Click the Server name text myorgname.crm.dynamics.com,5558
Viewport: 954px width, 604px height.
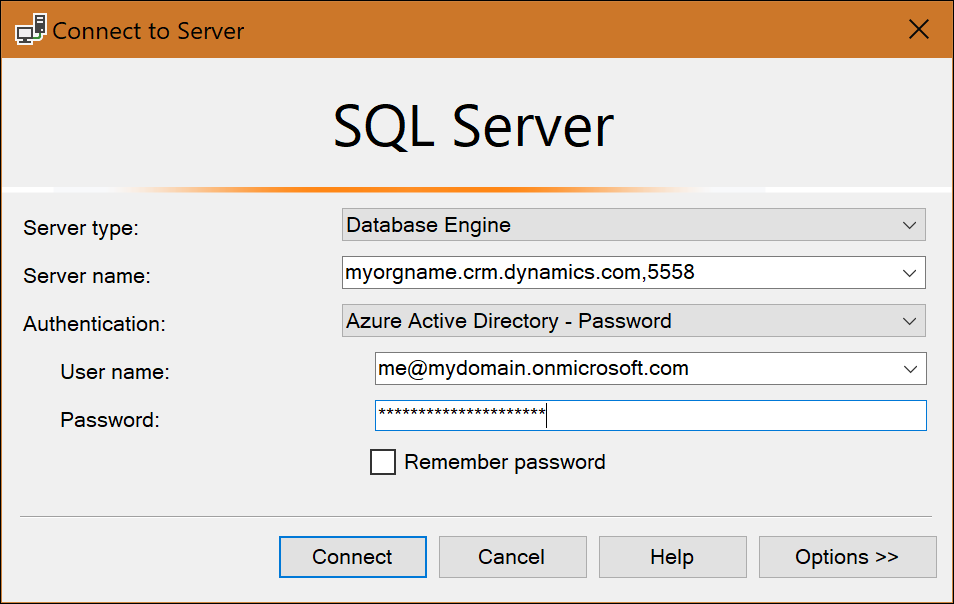tap(520, 272)
